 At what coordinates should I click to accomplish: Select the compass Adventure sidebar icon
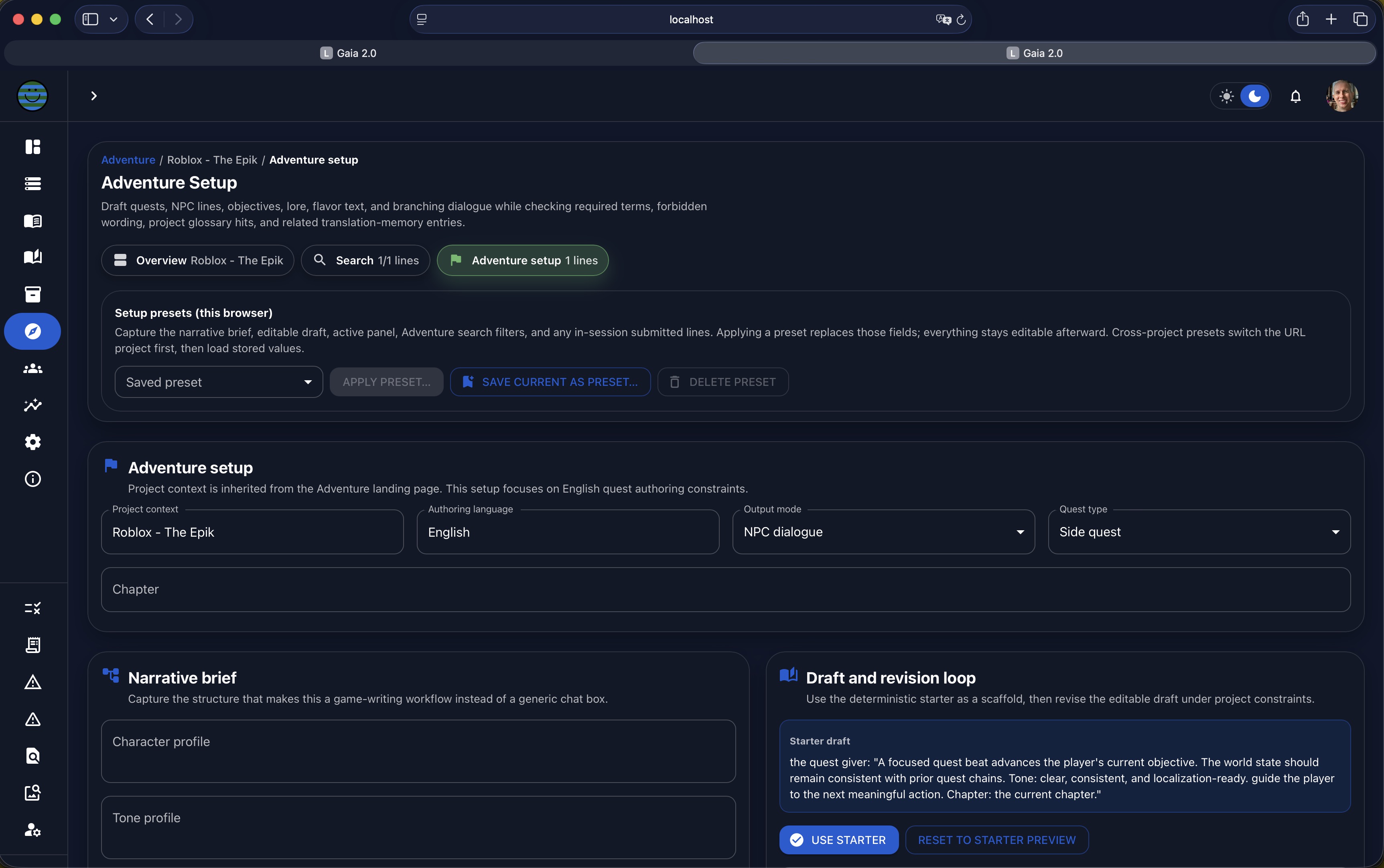(x=33, y=331)
